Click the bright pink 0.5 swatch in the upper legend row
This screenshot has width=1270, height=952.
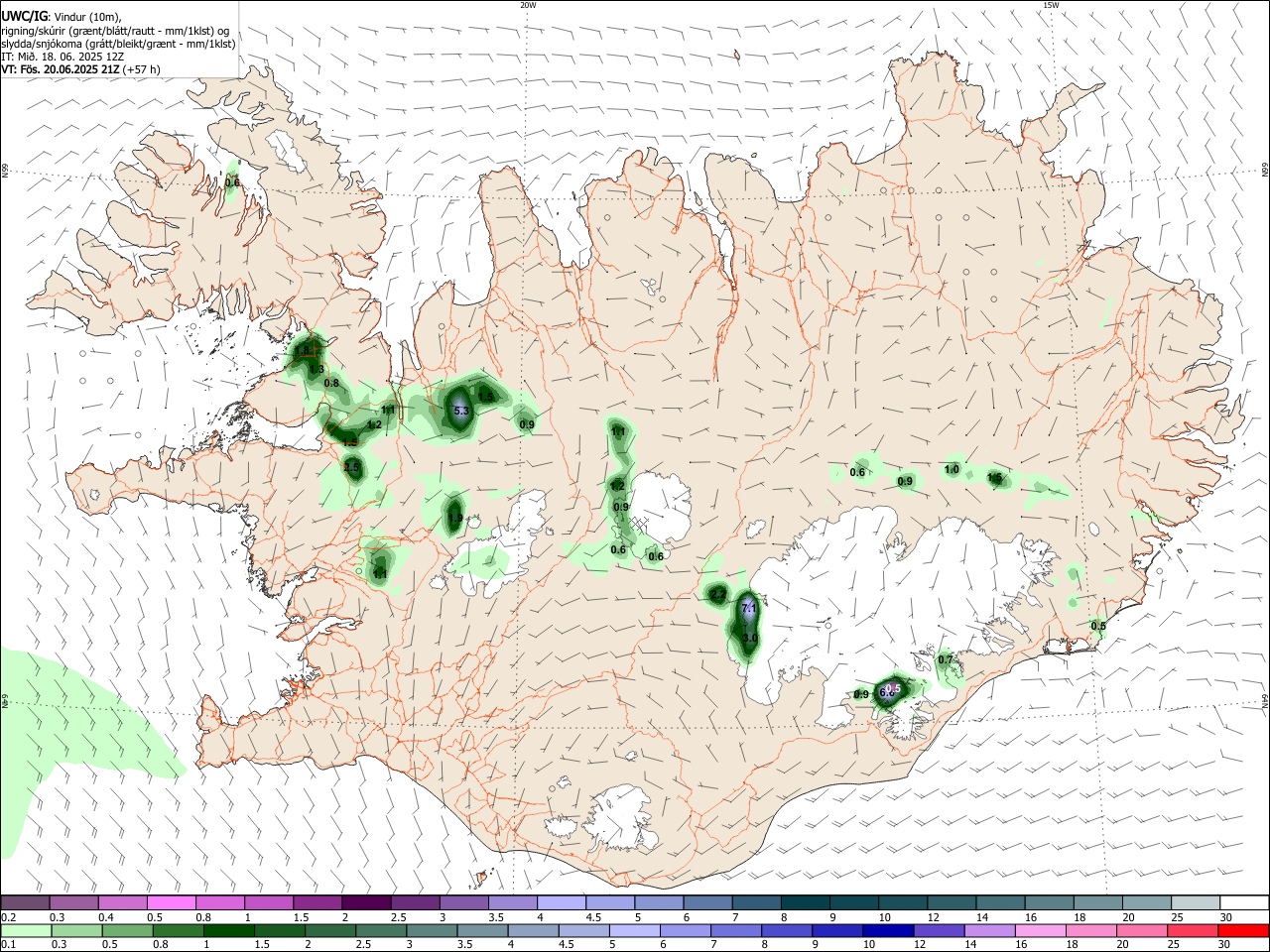click(171, 902)
